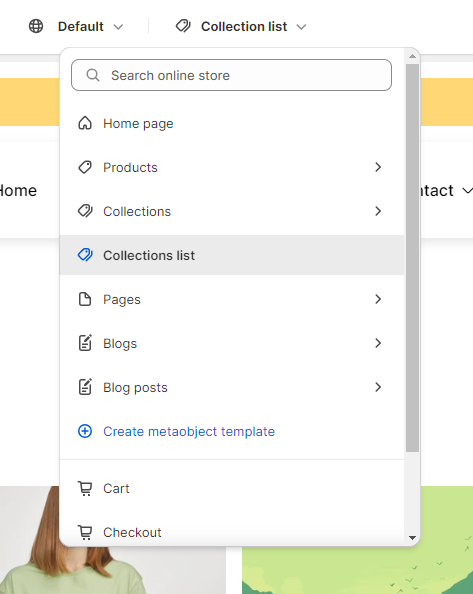This screenshot has height=594, width=473.
Task: Open the Default market dropdown
Action: pos(91,27)
